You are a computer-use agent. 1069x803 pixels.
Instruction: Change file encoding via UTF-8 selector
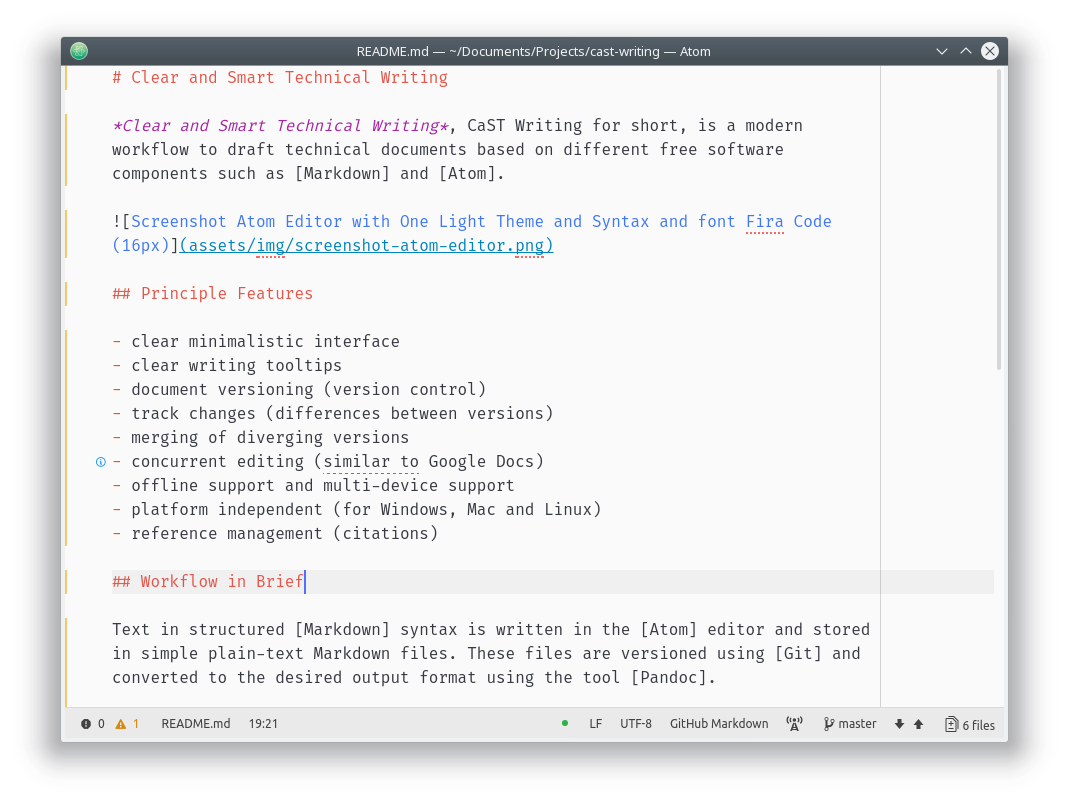click(635, 724)
